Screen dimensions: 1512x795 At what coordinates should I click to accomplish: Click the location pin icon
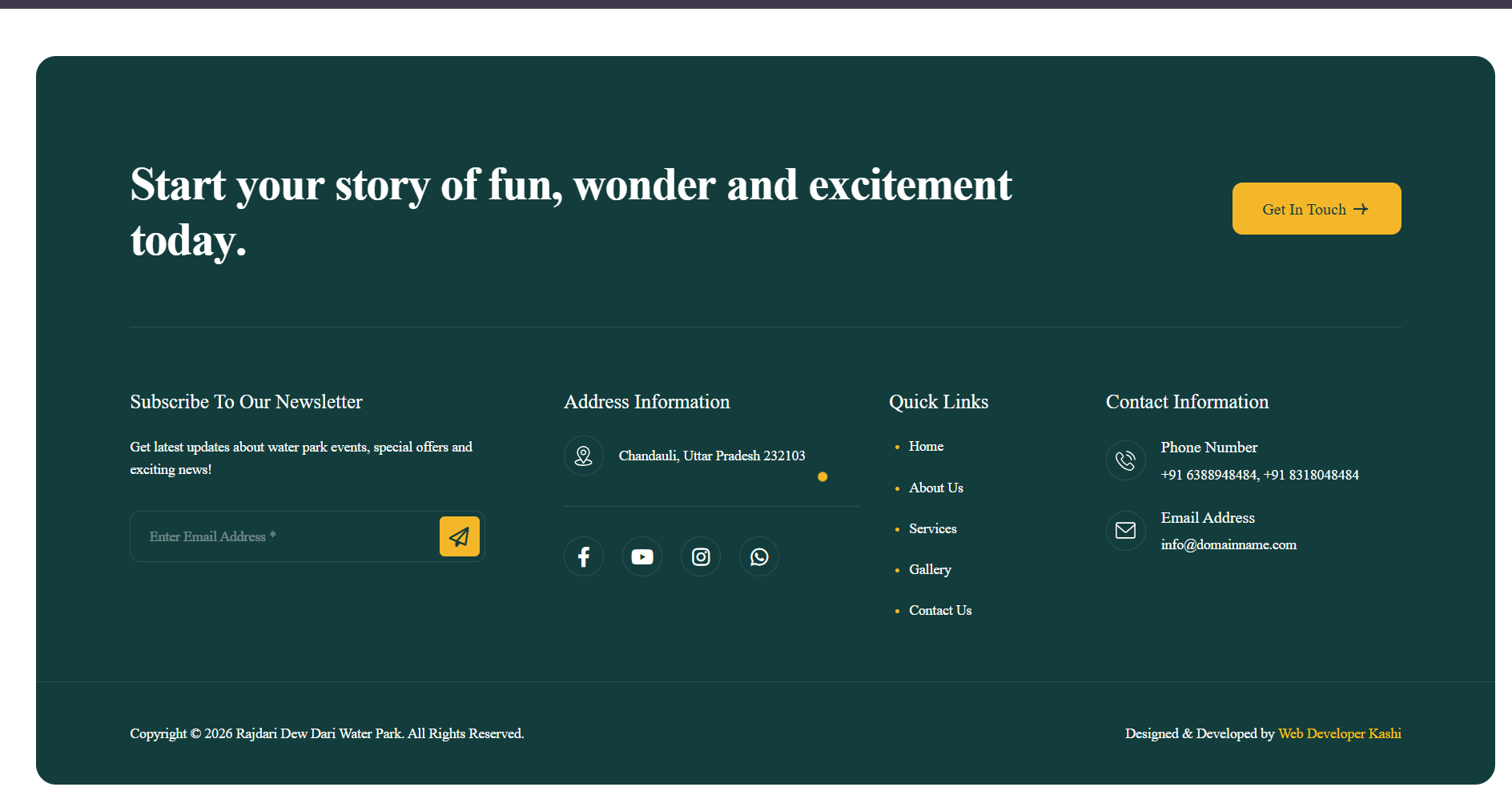(584, 456)
